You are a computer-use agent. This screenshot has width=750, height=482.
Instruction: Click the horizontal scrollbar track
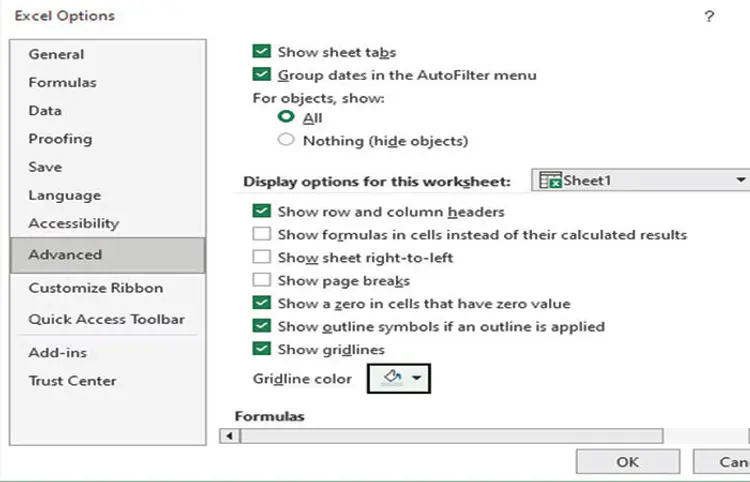pos(450,436)
